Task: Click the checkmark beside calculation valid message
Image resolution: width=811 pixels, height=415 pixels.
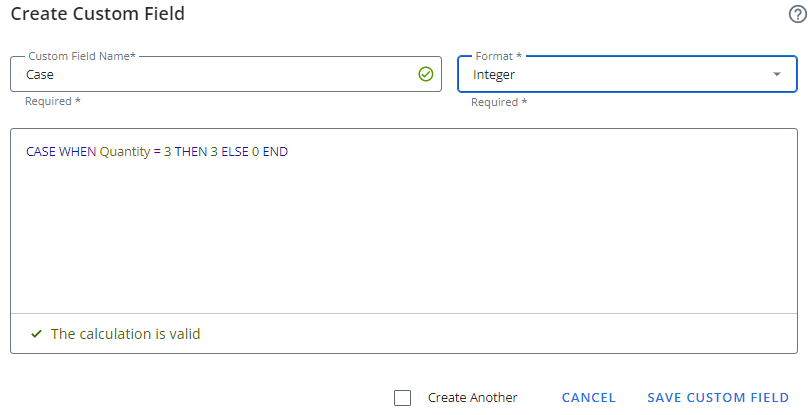Action: coord(37,334)
